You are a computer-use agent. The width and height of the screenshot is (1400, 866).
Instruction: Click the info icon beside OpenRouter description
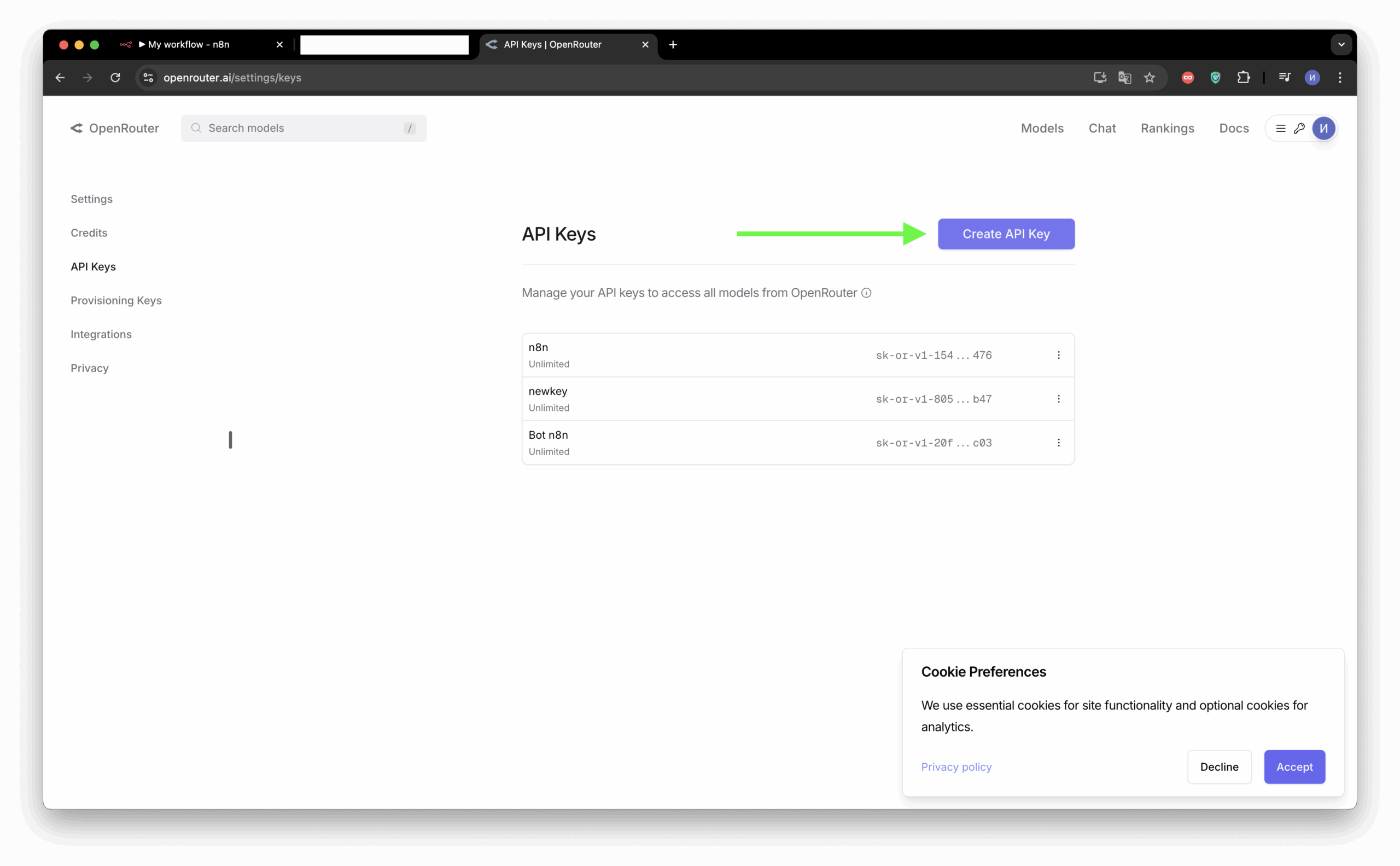pos(866,293)
